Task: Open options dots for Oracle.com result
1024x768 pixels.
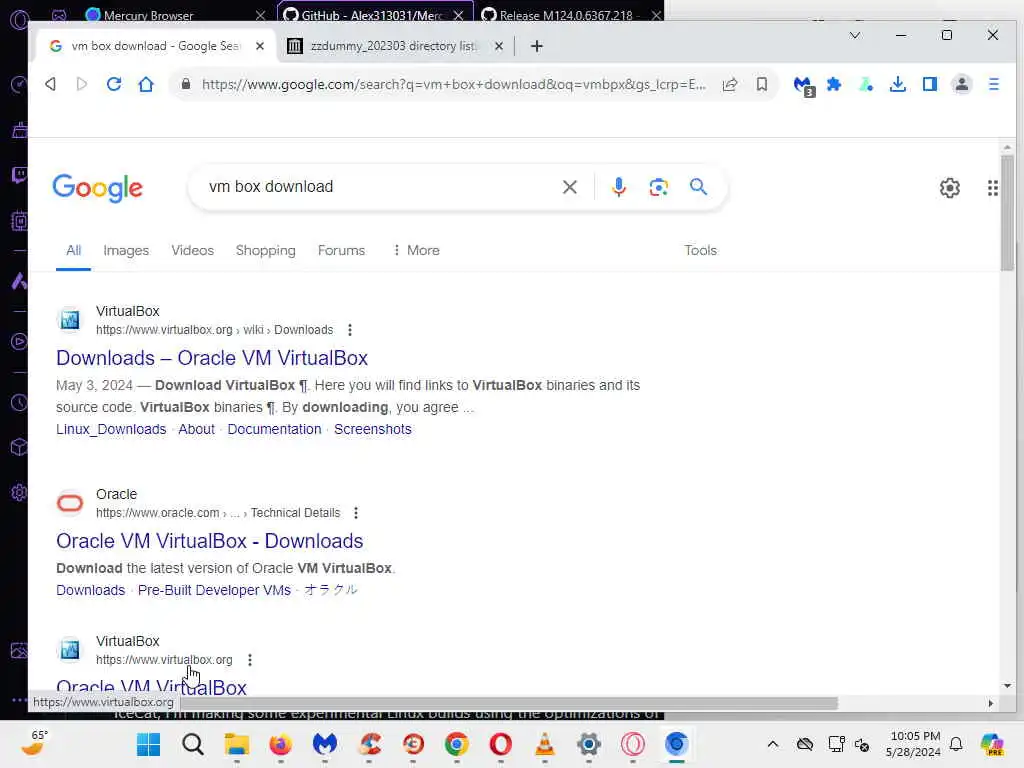Action: (x=356, y=513)
